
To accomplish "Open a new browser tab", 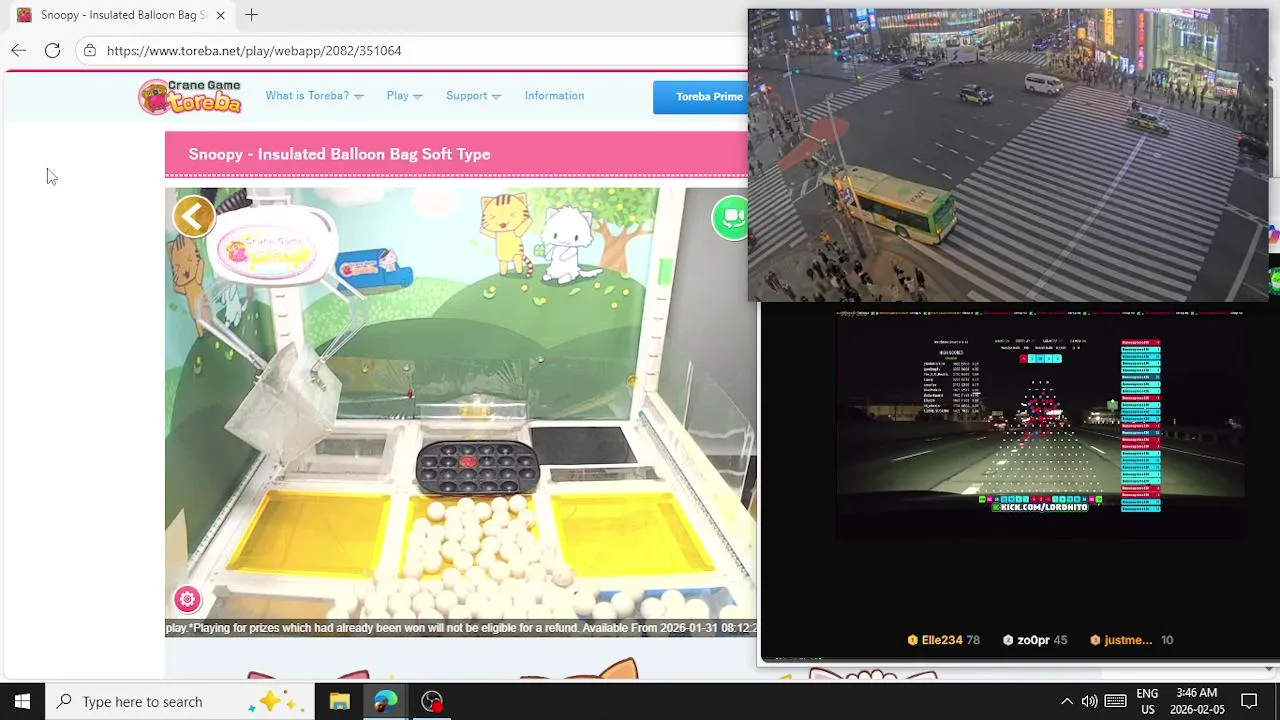I will [251, 15].
